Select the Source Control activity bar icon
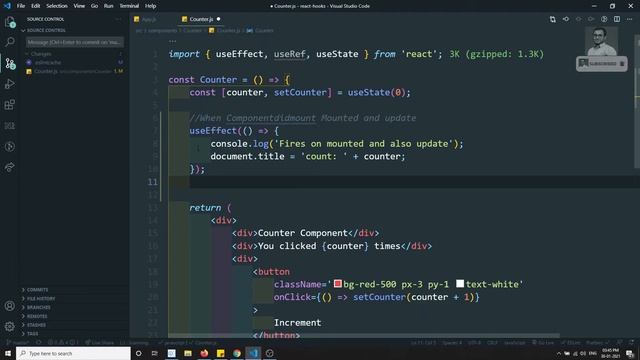Image resolution: width=640 pixels, height=360 pixels. (10, 63)
